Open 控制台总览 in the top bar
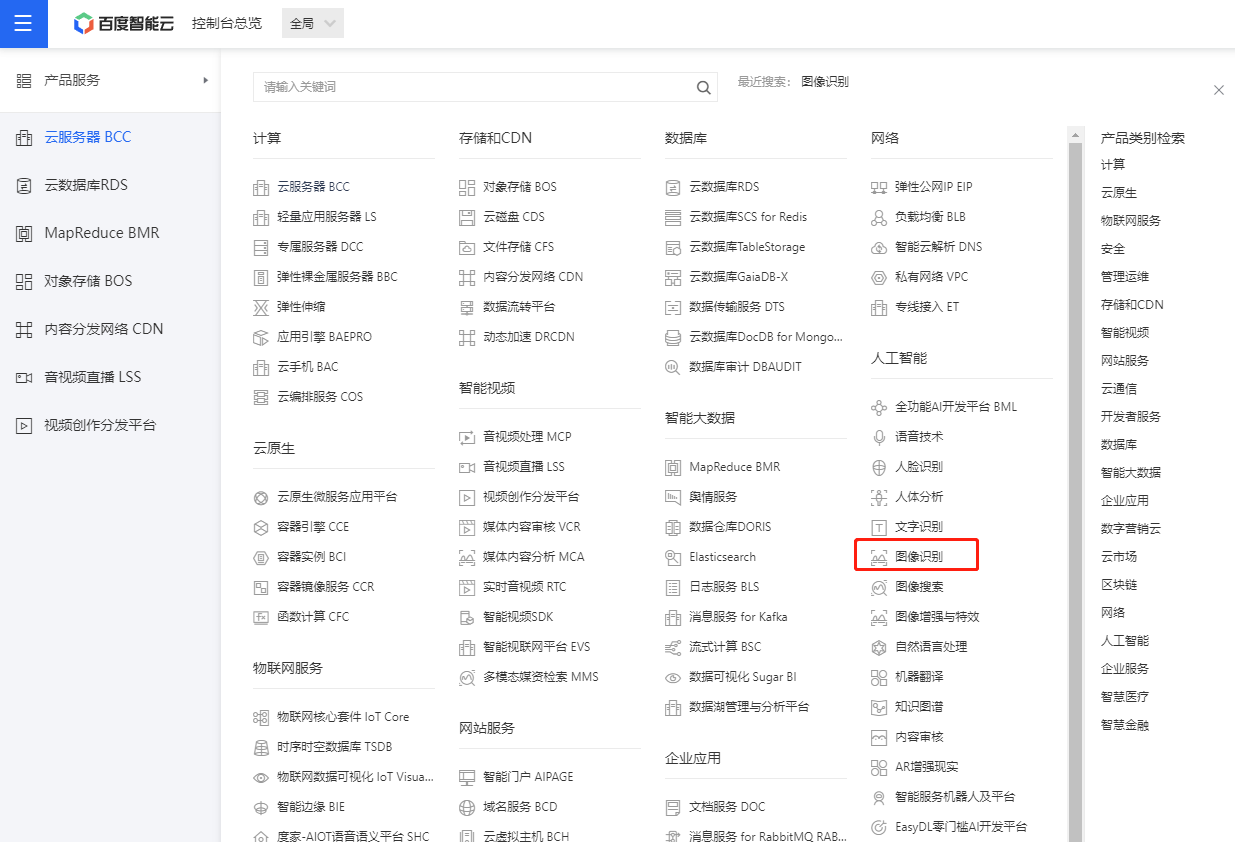 click(x=227, y=23)
